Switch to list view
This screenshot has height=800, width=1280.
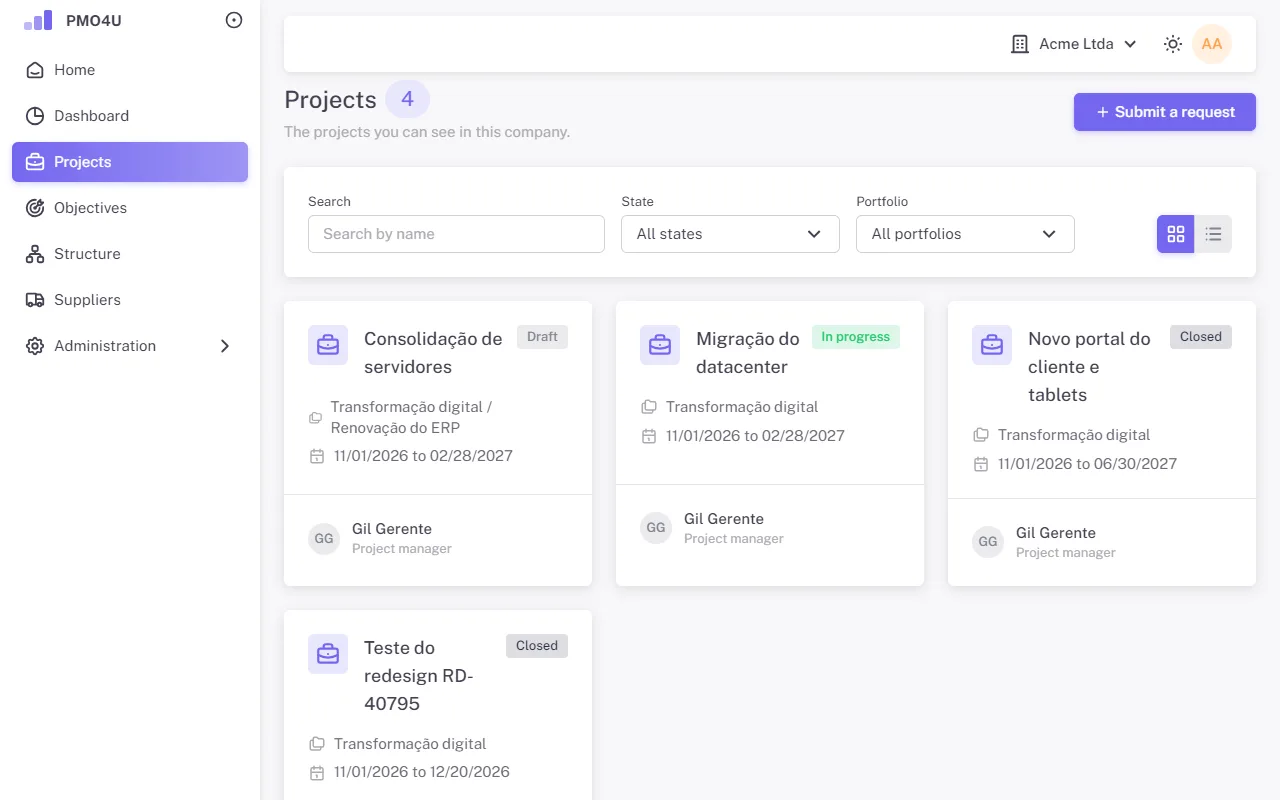pos(1213,234)
